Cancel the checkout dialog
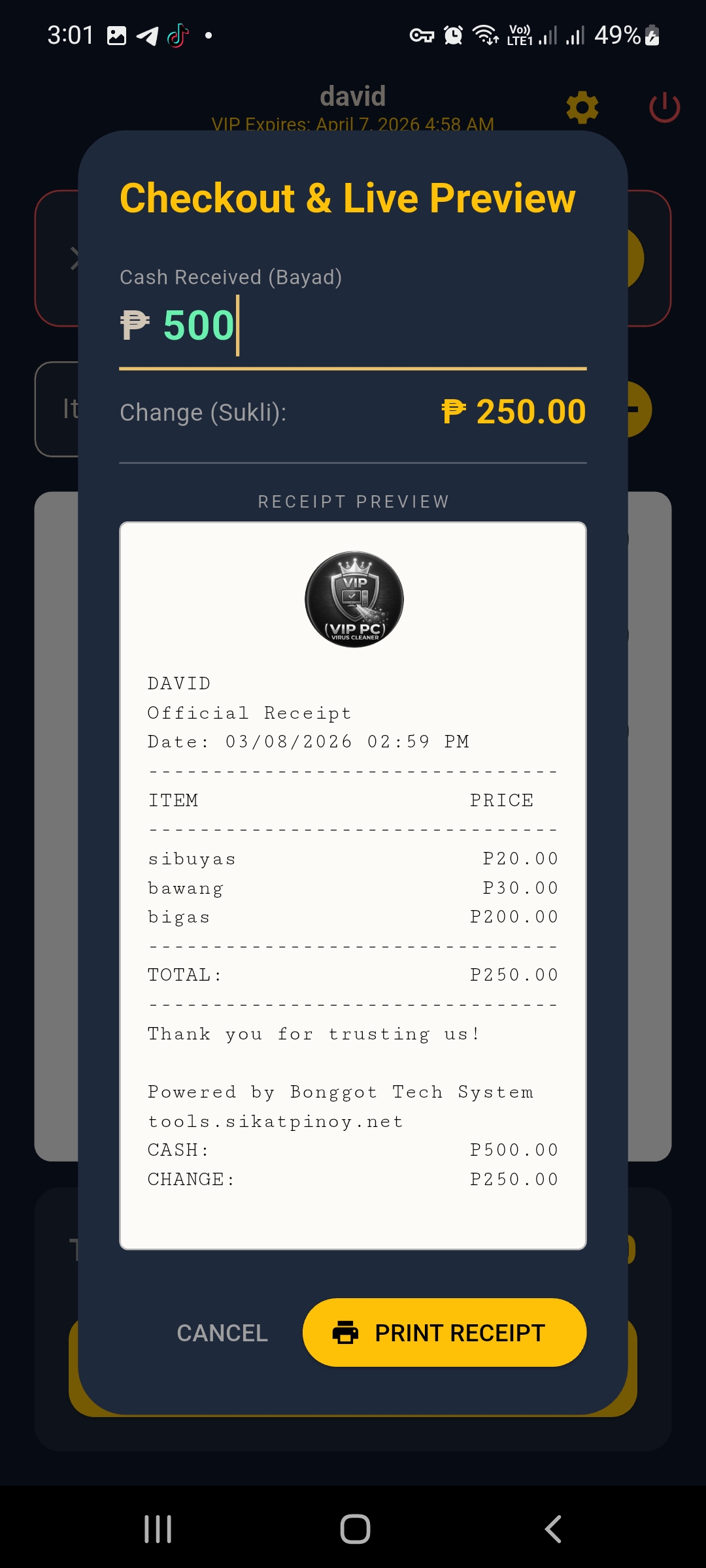The image size is (706, 1568). (222, 1332)
